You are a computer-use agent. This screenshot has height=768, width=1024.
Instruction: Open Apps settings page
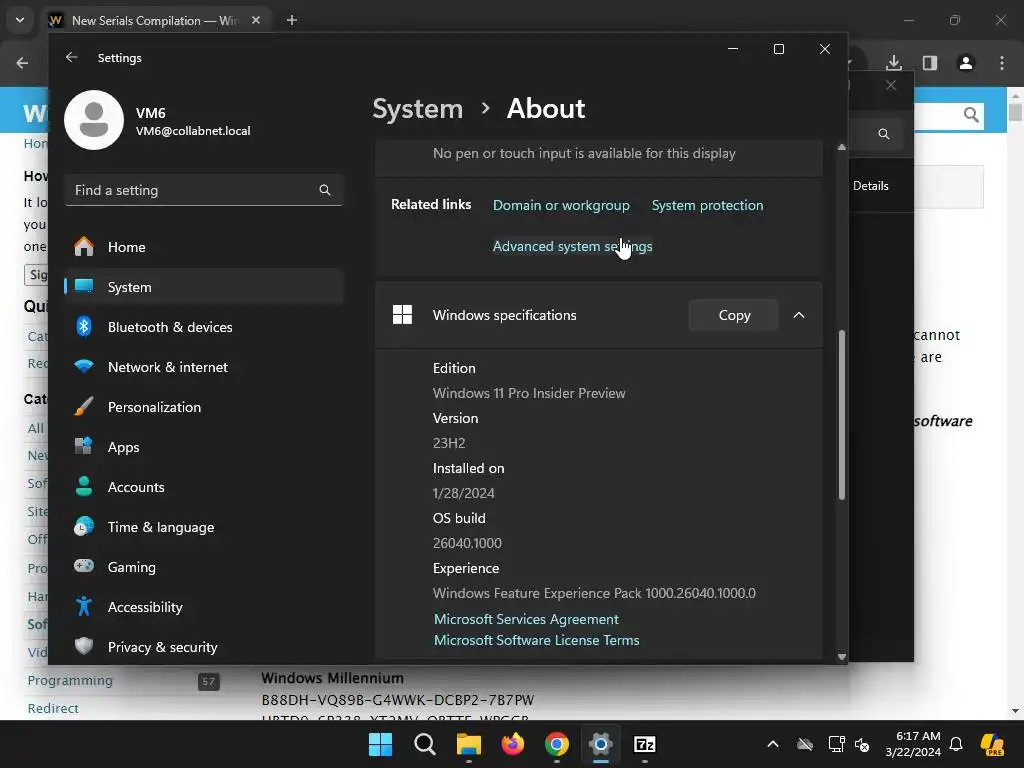click(x=204, y=447)
